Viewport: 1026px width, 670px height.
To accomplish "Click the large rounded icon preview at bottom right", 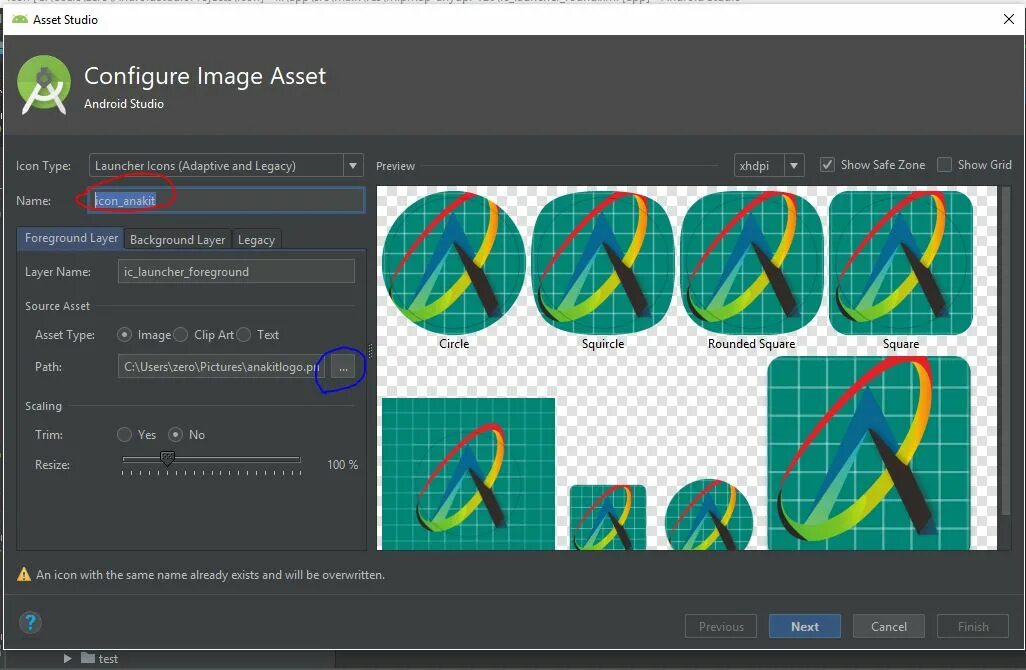I will 868,453.
